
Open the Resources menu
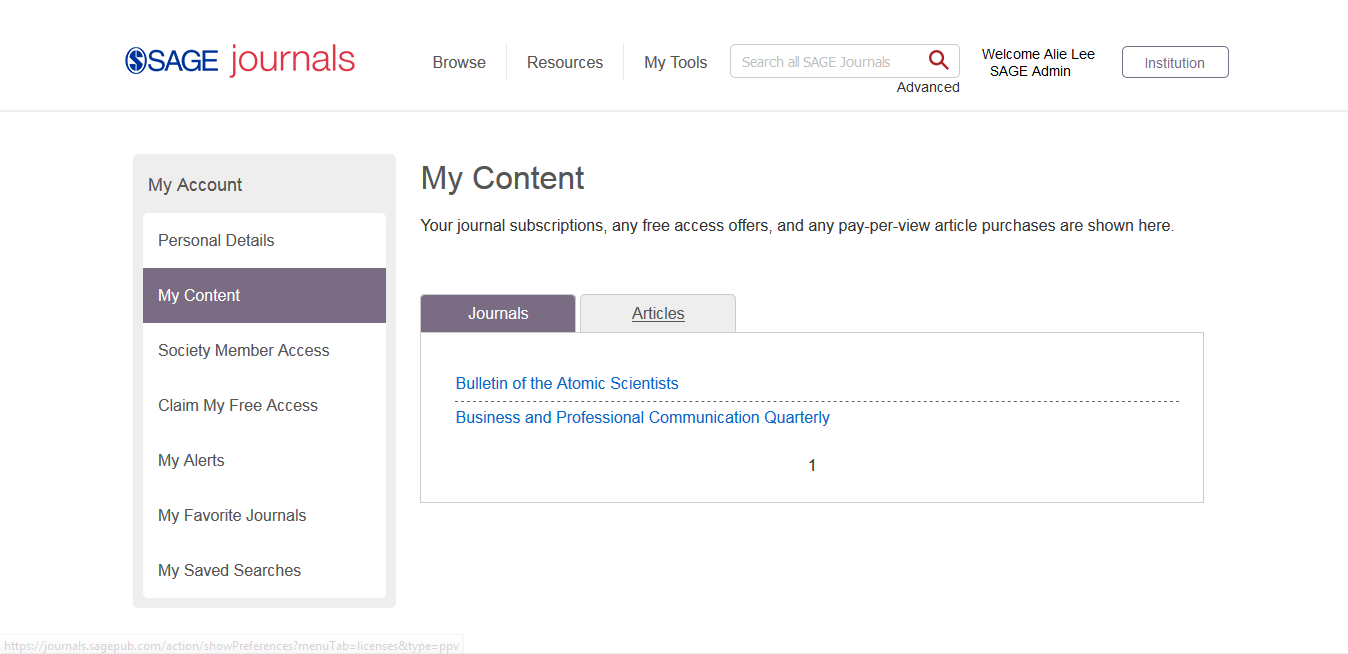(565, 62)
